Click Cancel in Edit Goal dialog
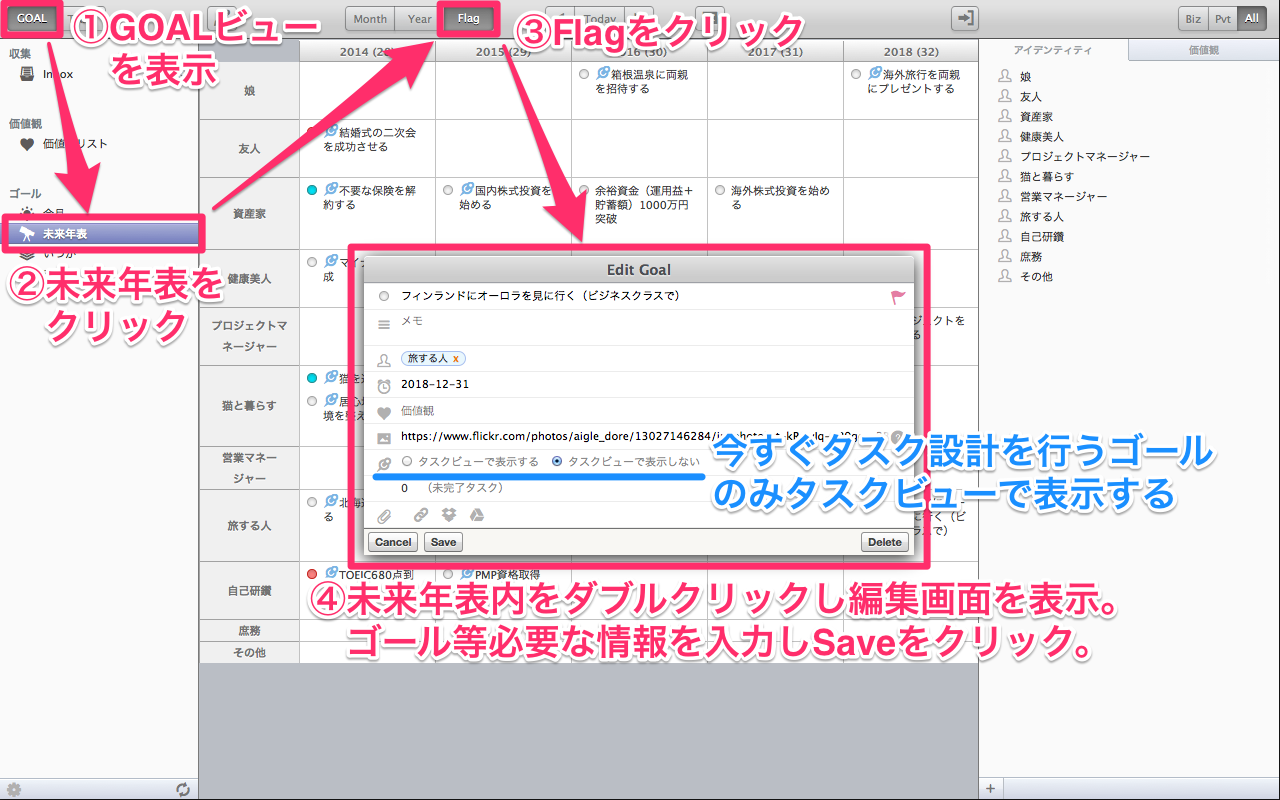The image size is (1280, 800). coord(393,542)
